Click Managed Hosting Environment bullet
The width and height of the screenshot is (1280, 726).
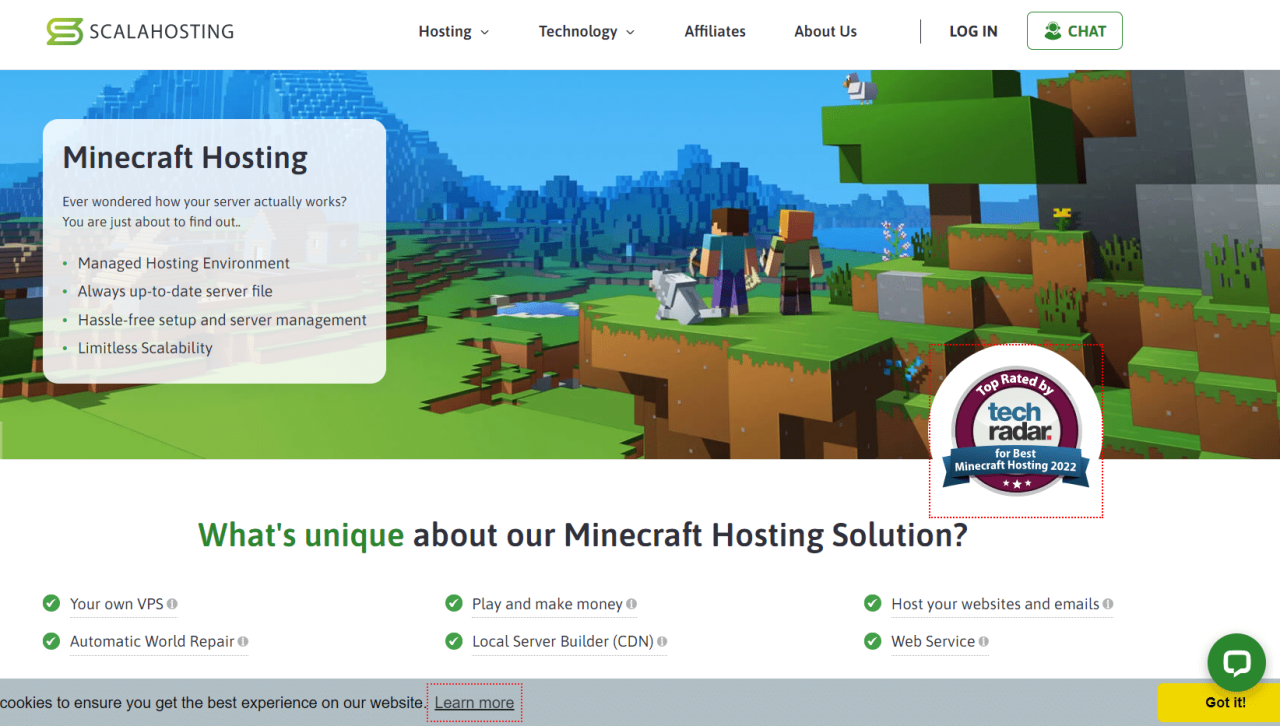[x=184, y=263]
